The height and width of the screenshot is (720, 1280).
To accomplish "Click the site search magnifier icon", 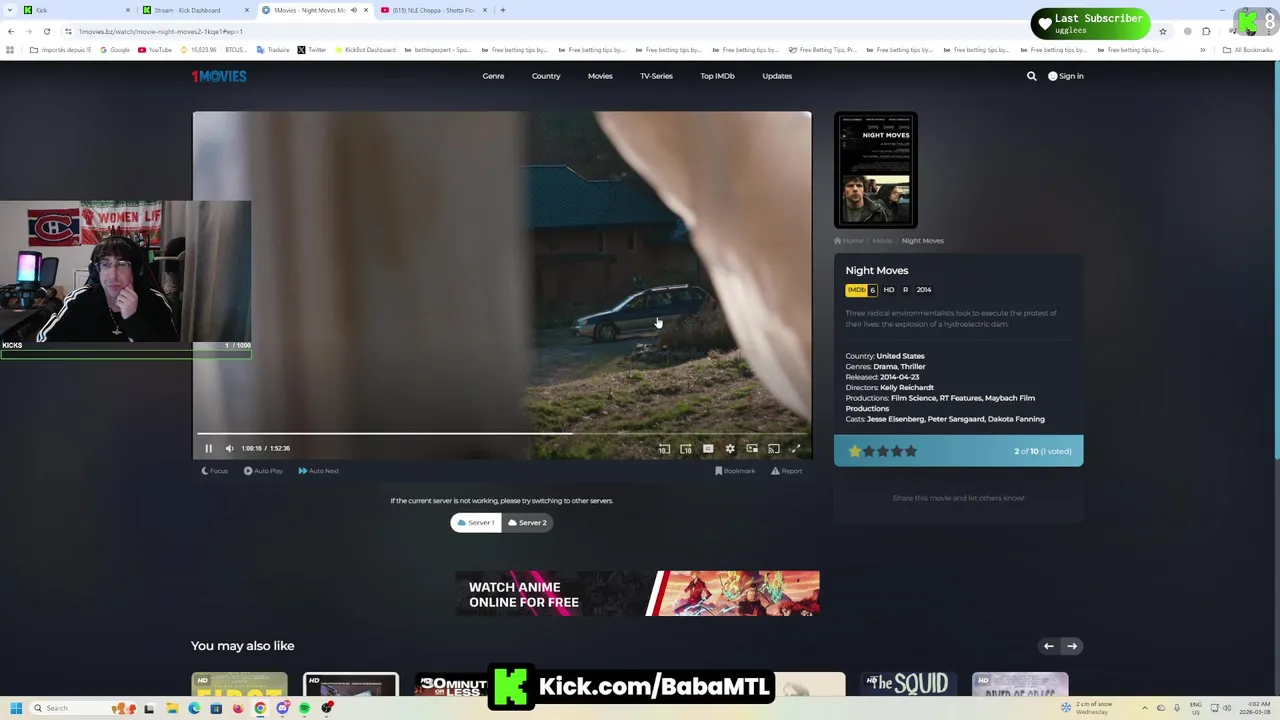I will (1032, 76).
